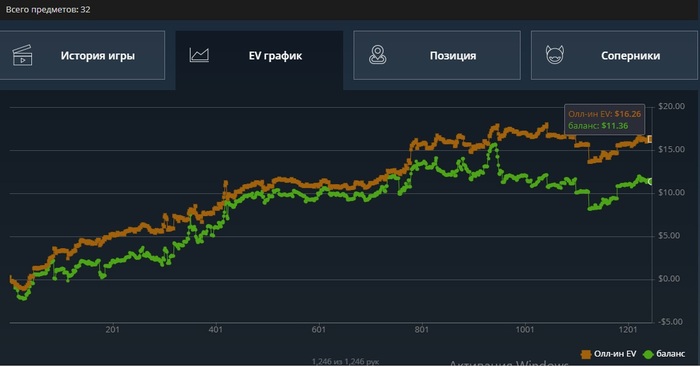Click the -$5.00 y-axis label

[670, 322]
